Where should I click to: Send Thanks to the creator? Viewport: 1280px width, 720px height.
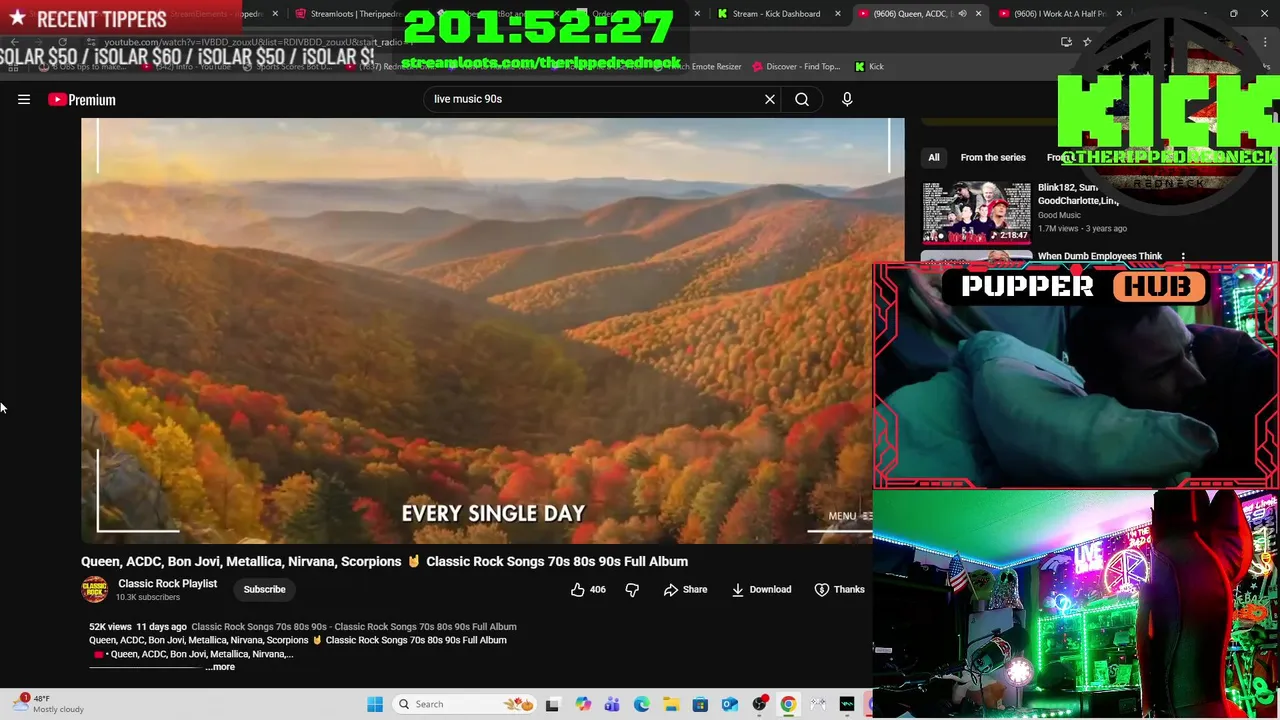coord(839,590)
